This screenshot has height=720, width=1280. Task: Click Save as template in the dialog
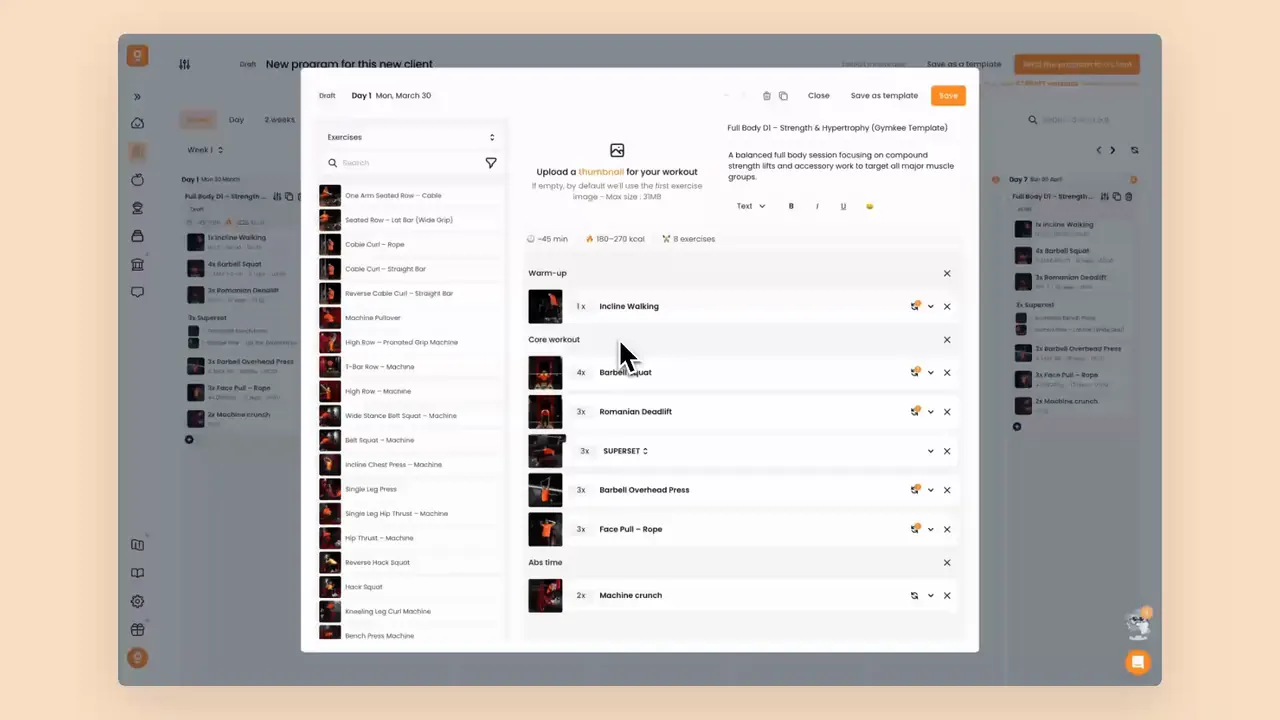click(884, 96)
